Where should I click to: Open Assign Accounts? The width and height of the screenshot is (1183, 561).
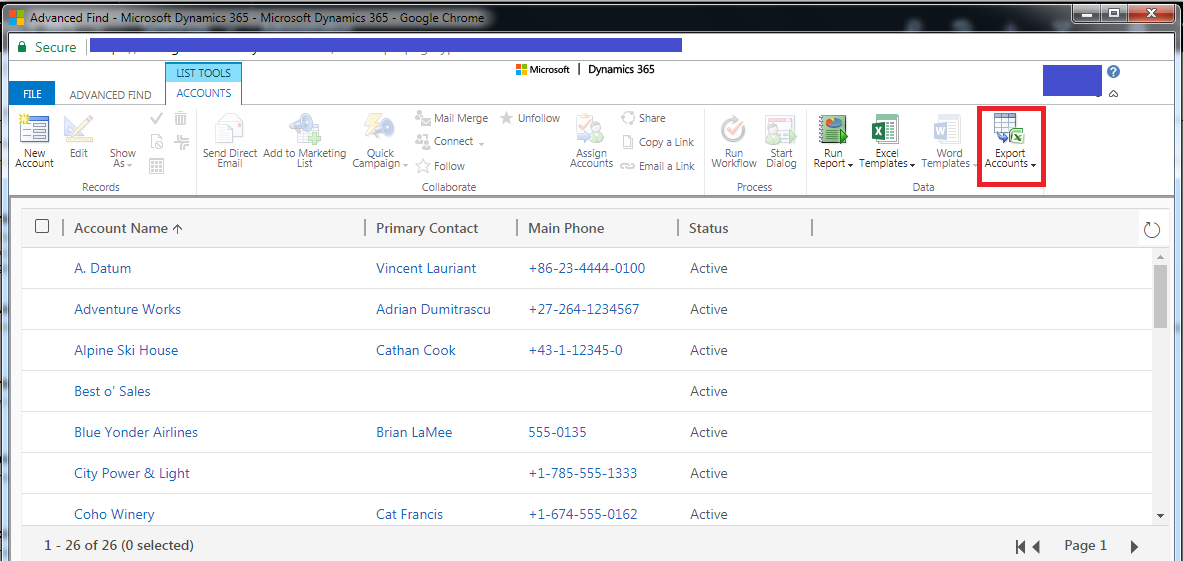point(591,142)
